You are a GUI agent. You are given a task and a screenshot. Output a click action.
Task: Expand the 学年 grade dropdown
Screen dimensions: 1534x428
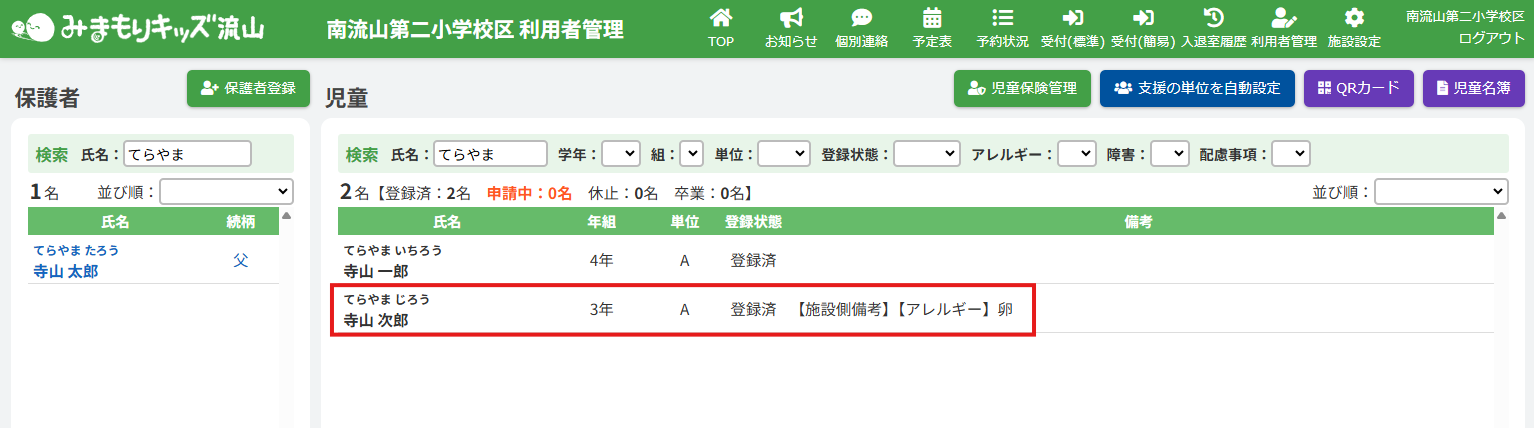(620, 154)
